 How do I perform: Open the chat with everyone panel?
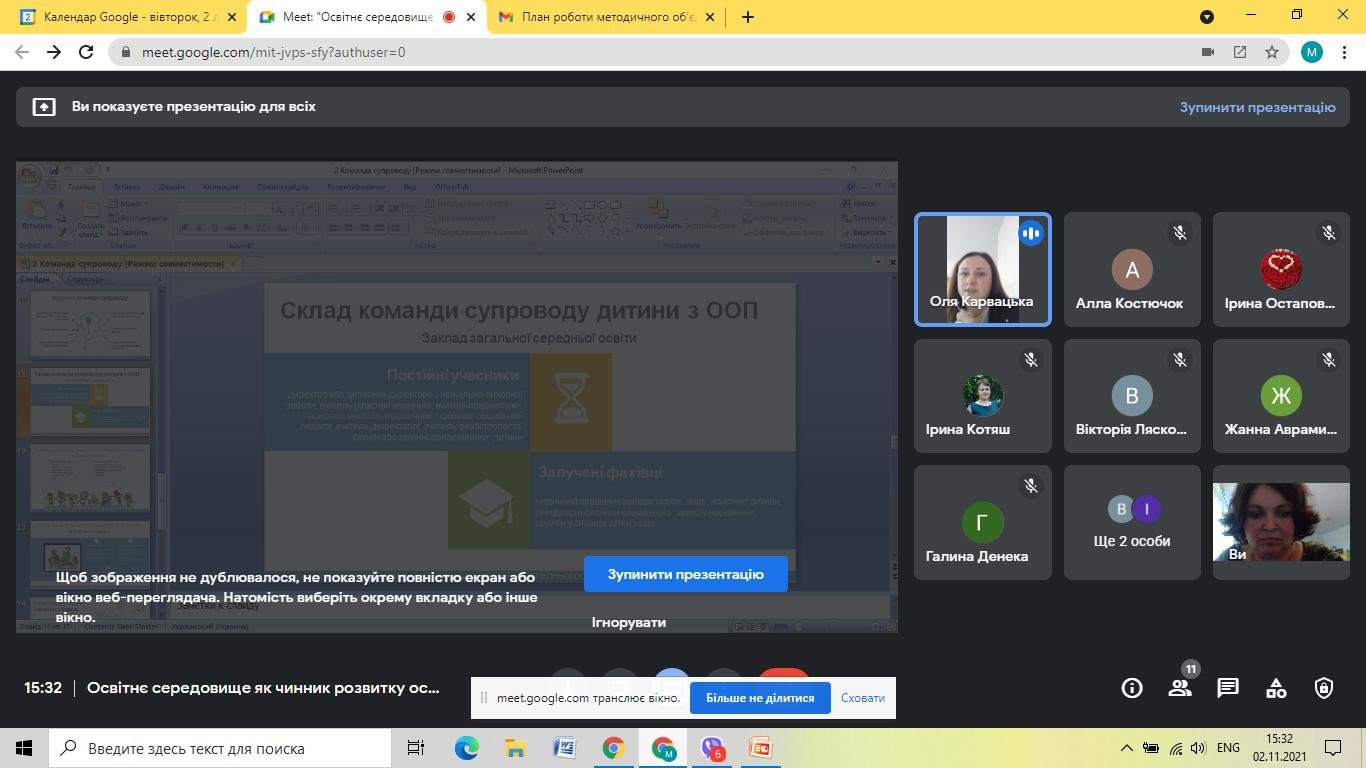[x=1228, y=688]
